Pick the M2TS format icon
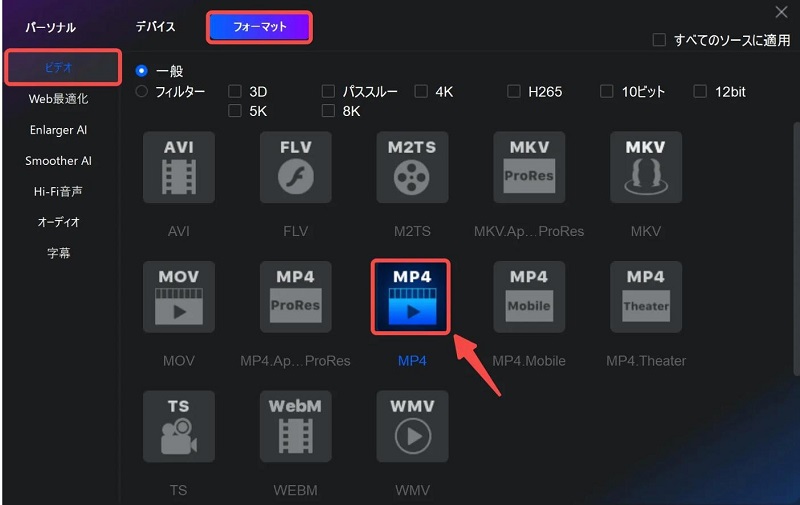 click(412, 167)
